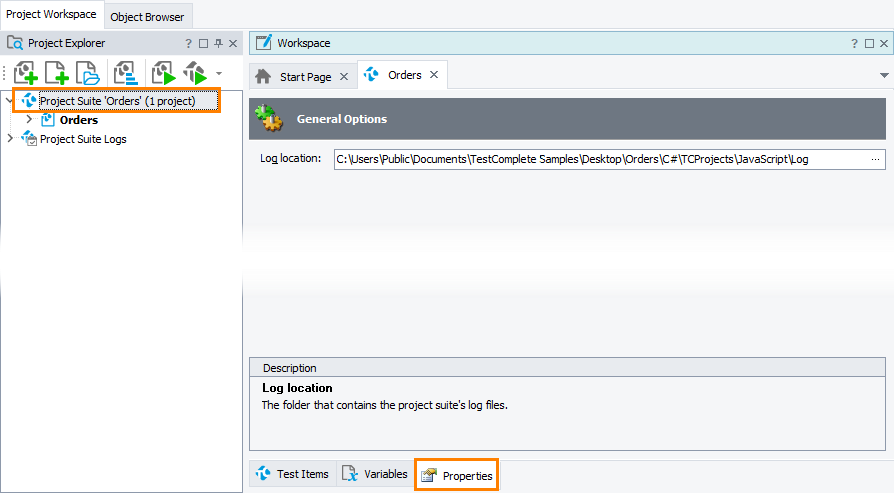Image resolution: width=894 pixels, height=493 pixels.
Task: Open Project Explorer help question mark
Action: (x=189, y=43)
